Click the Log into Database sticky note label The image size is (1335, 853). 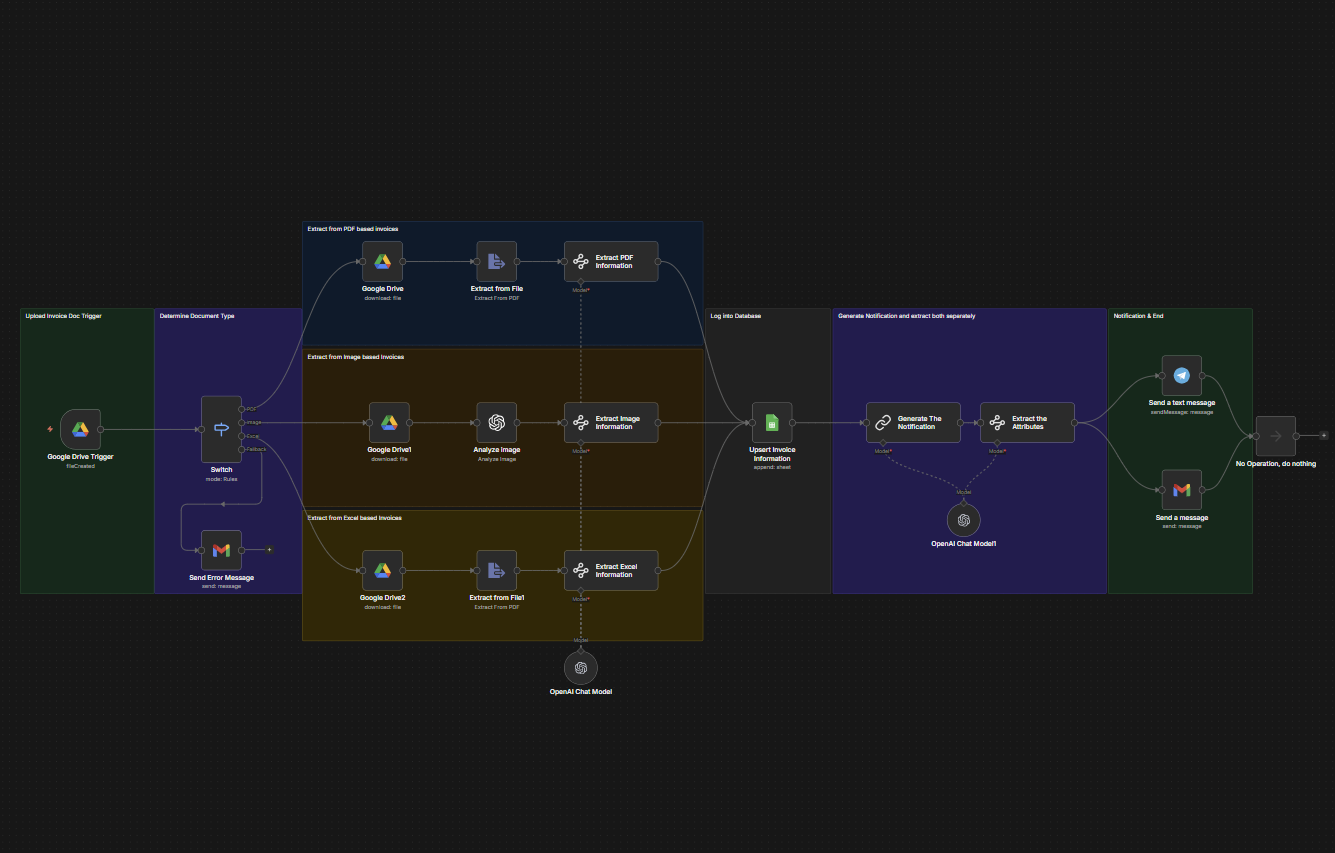click(x=734, y=315)
